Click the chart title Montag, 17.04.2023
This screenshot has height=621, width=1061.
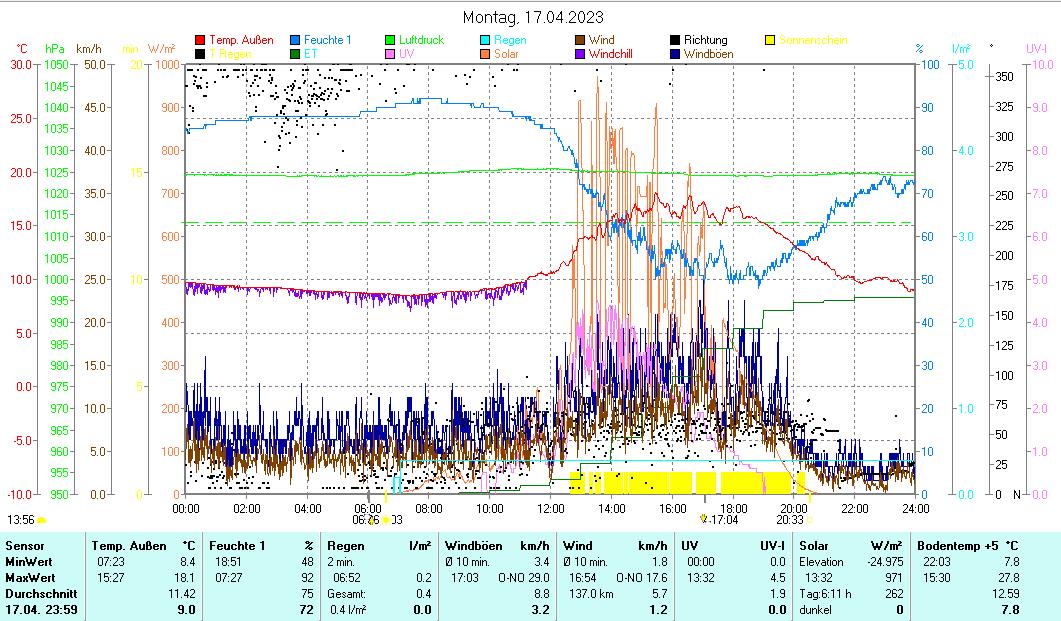[533, 18]
